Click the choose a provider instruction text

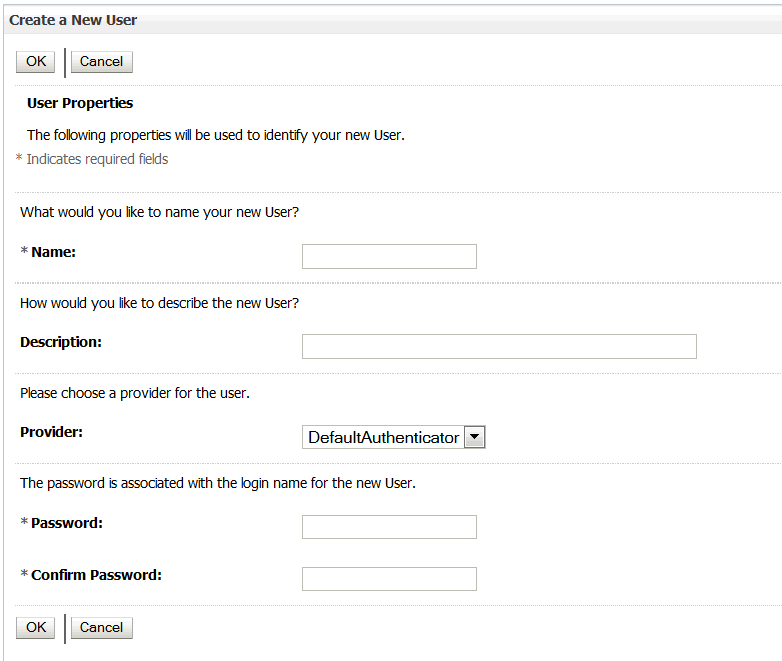point(135,393)
